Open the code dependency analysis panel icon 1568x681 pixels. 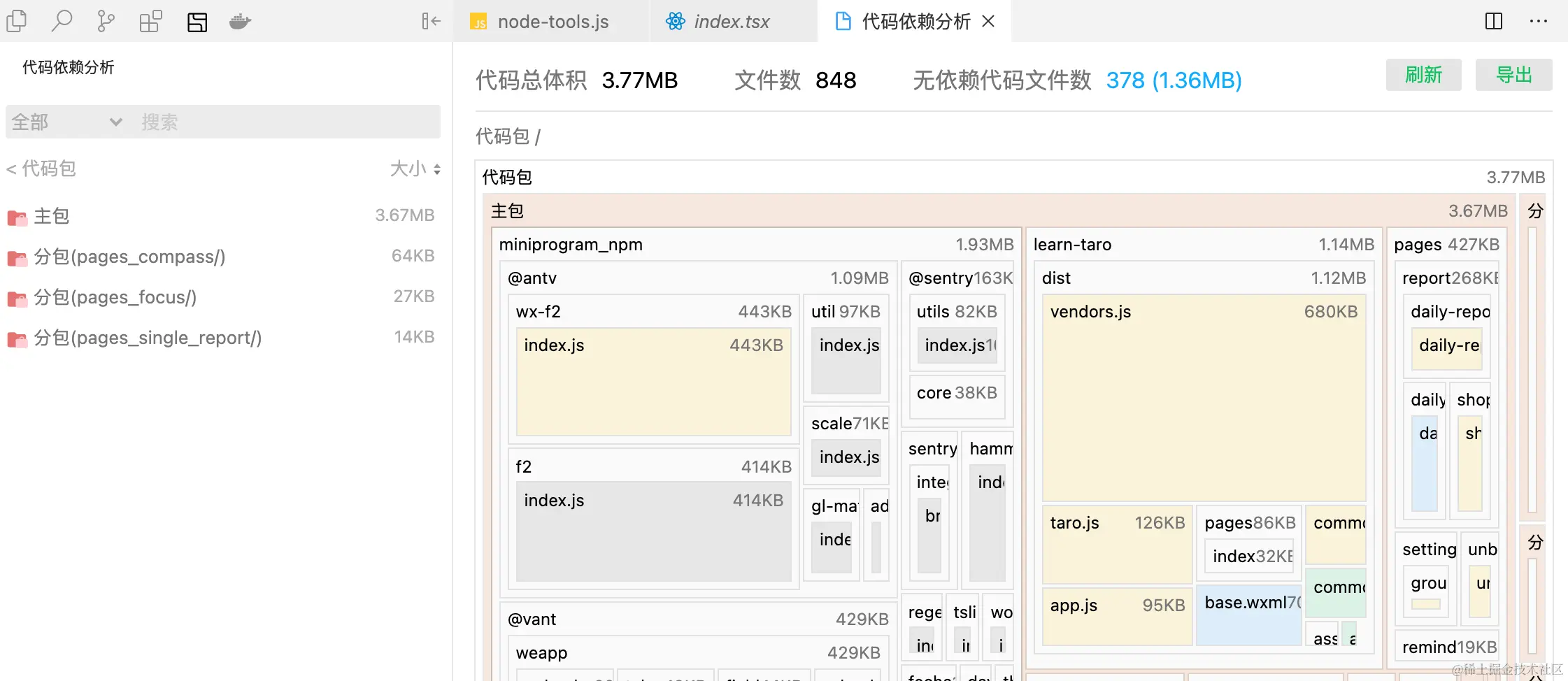point(197,22)
